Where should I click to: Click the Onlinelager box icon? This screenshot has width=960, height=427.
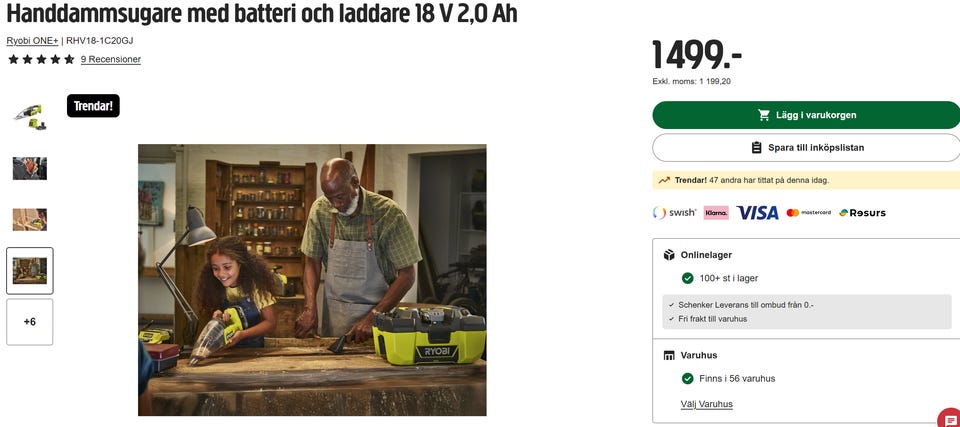pos(669,255)
